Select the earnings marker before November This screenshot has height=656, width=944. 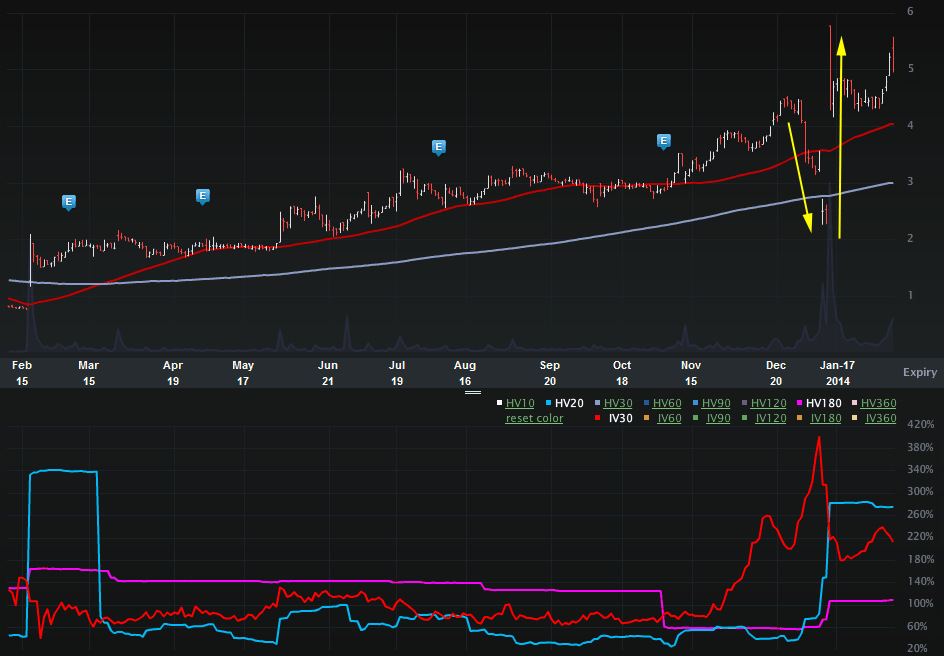[663, 141]
